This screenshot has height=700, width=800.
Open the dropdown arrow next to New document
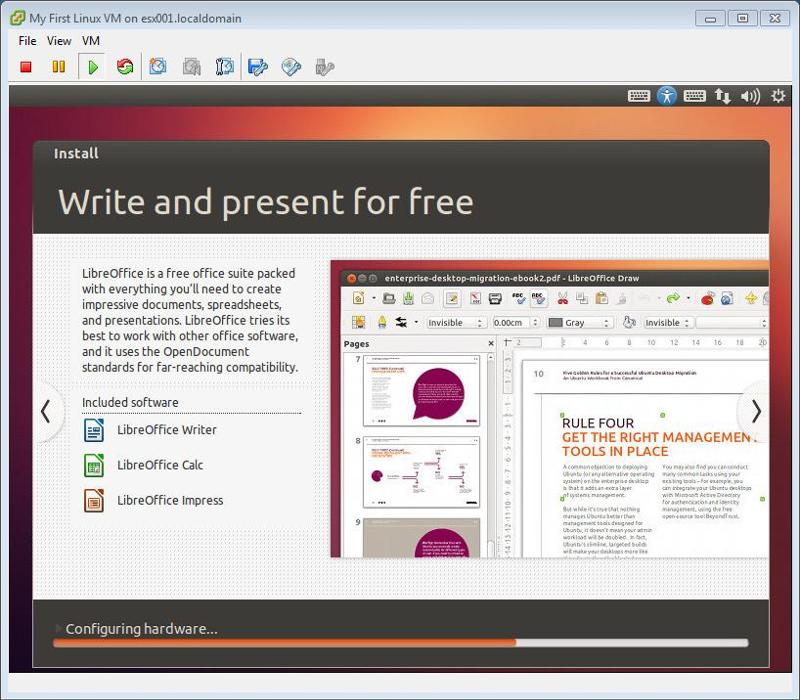click(x=373, y=298)
